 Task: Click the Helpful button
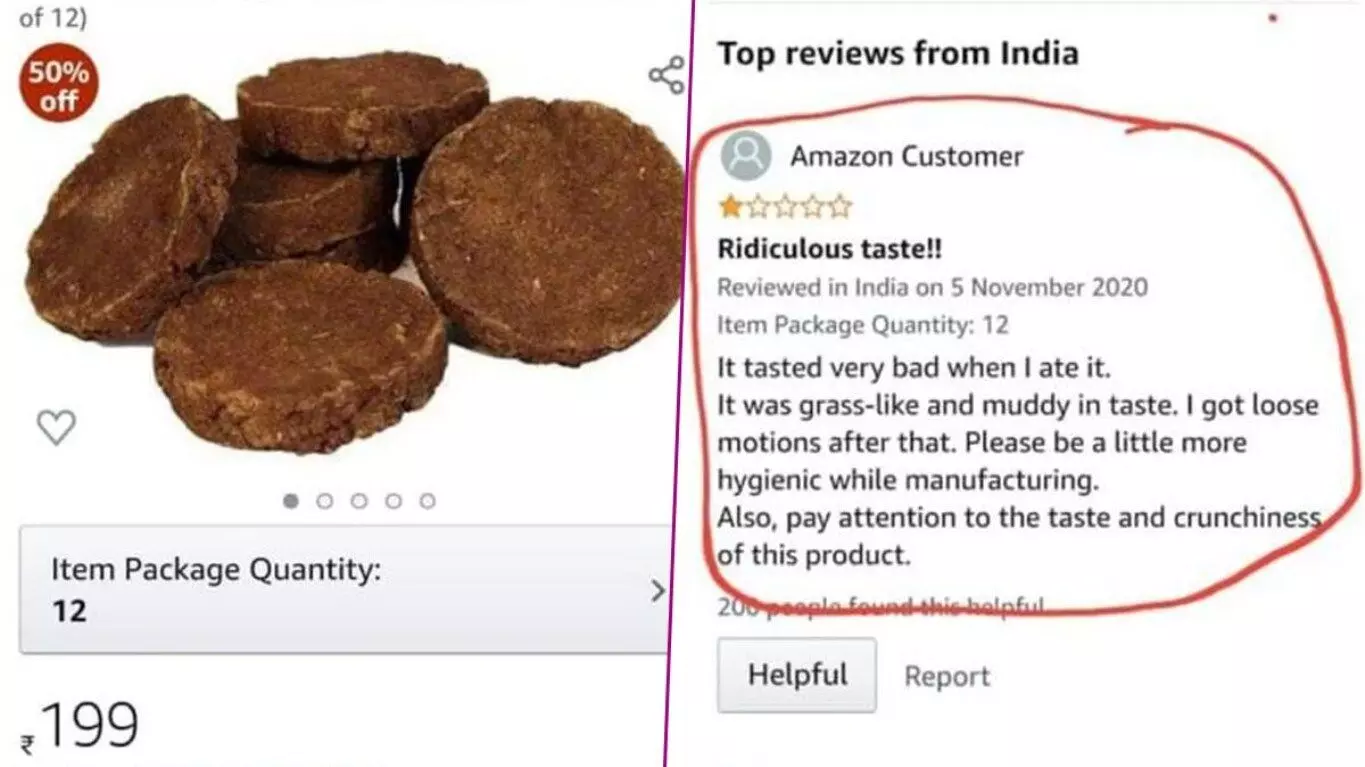[x=797, y=675]
